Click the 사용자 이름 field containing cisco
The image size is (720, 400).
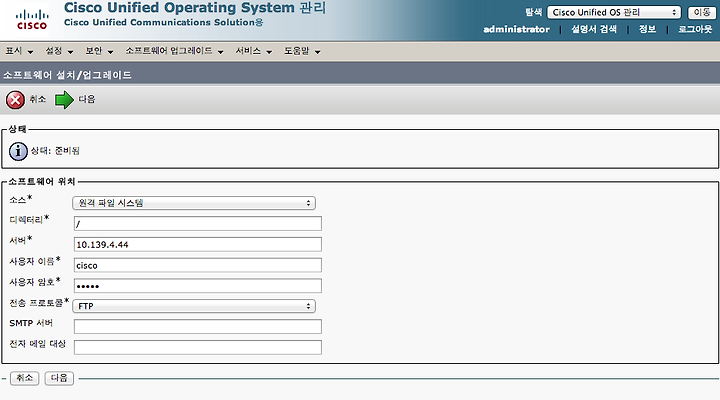(197, 265)
